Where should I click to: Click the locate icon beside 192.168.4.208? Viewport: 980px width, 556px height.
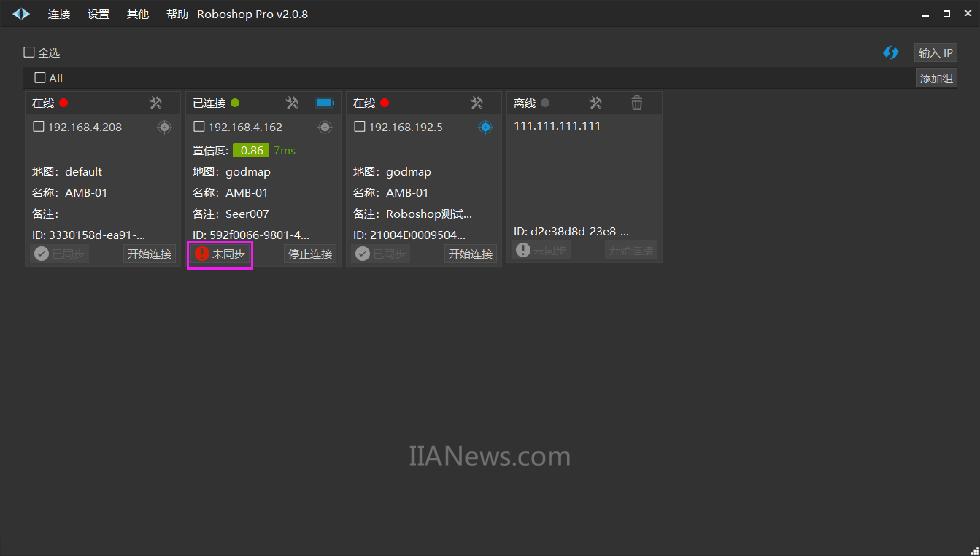point(164,127)
